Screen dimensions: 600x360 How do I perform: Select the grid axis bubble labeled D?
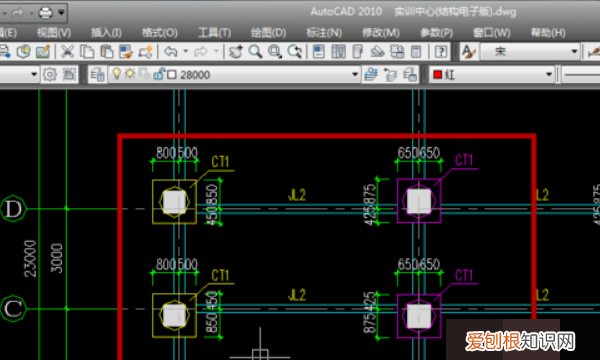13,209
